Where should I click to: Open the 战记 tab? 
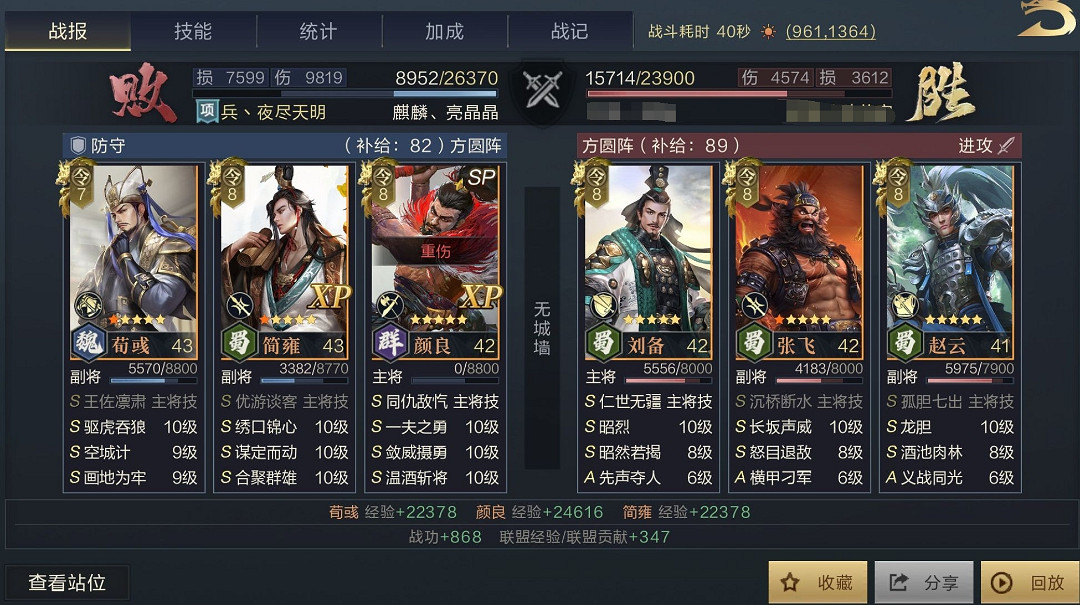click(570, 31)
